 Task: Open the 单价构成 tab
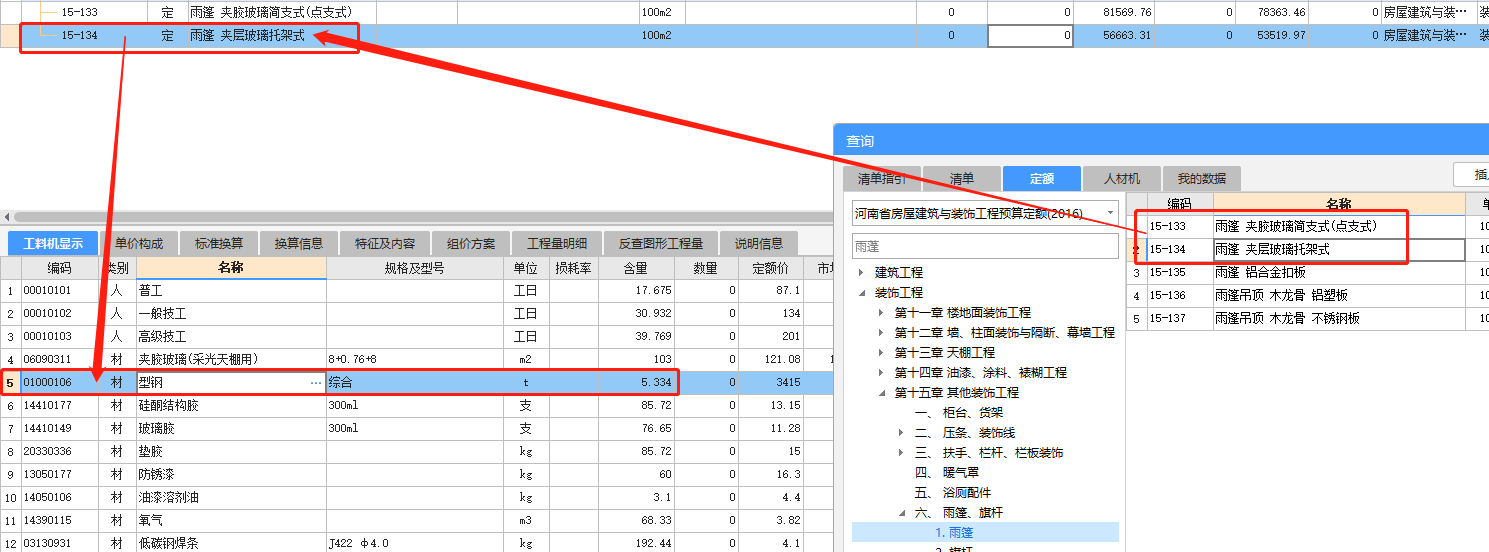(x=139, y=243)
